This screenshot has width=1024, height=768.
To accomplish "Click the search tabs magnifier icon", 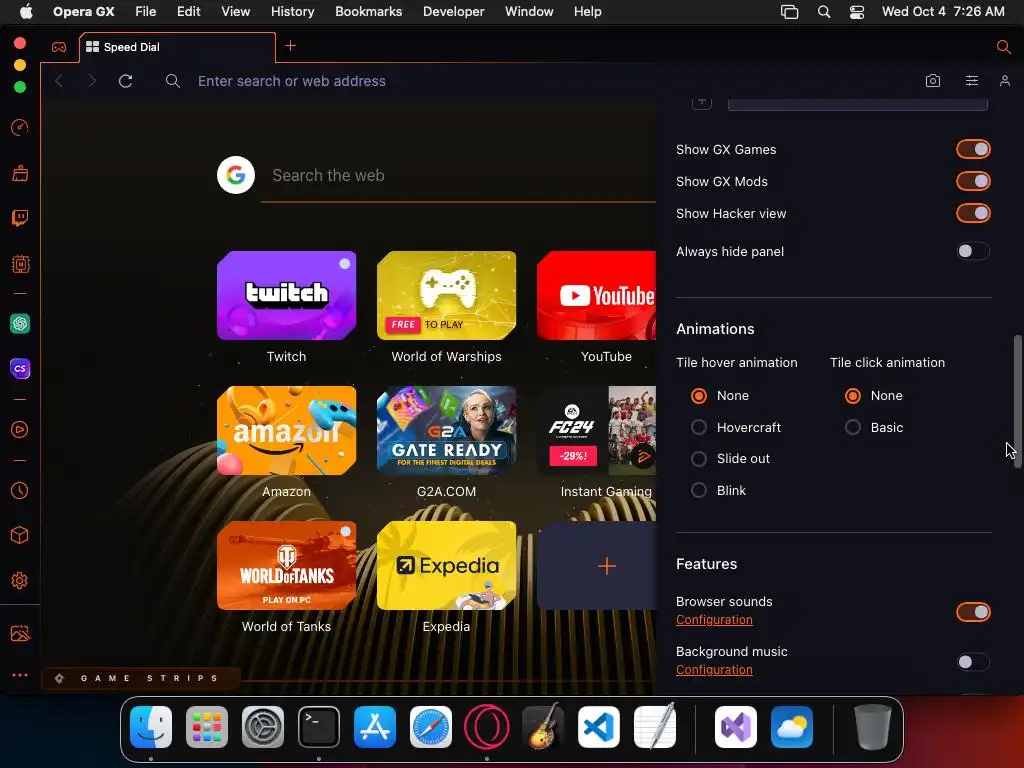I will pyautogui.click(x=1003, y=47).
